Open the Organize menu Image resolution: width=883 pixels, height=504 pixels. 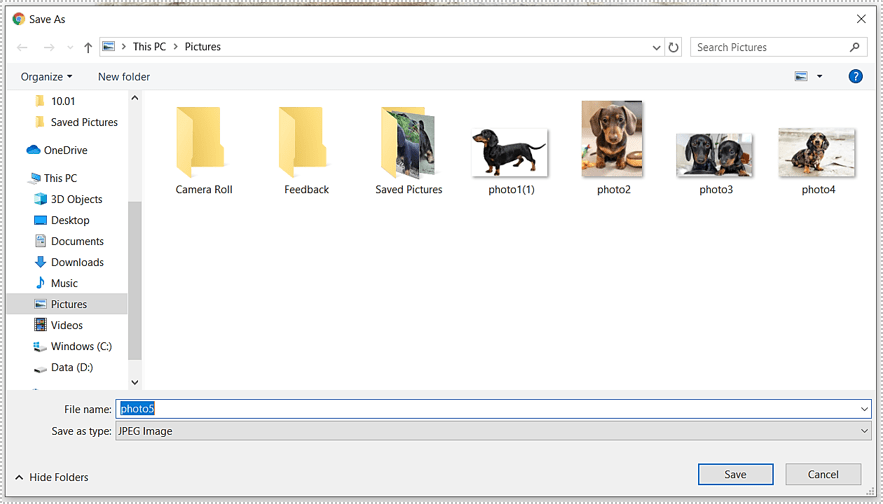46,77
